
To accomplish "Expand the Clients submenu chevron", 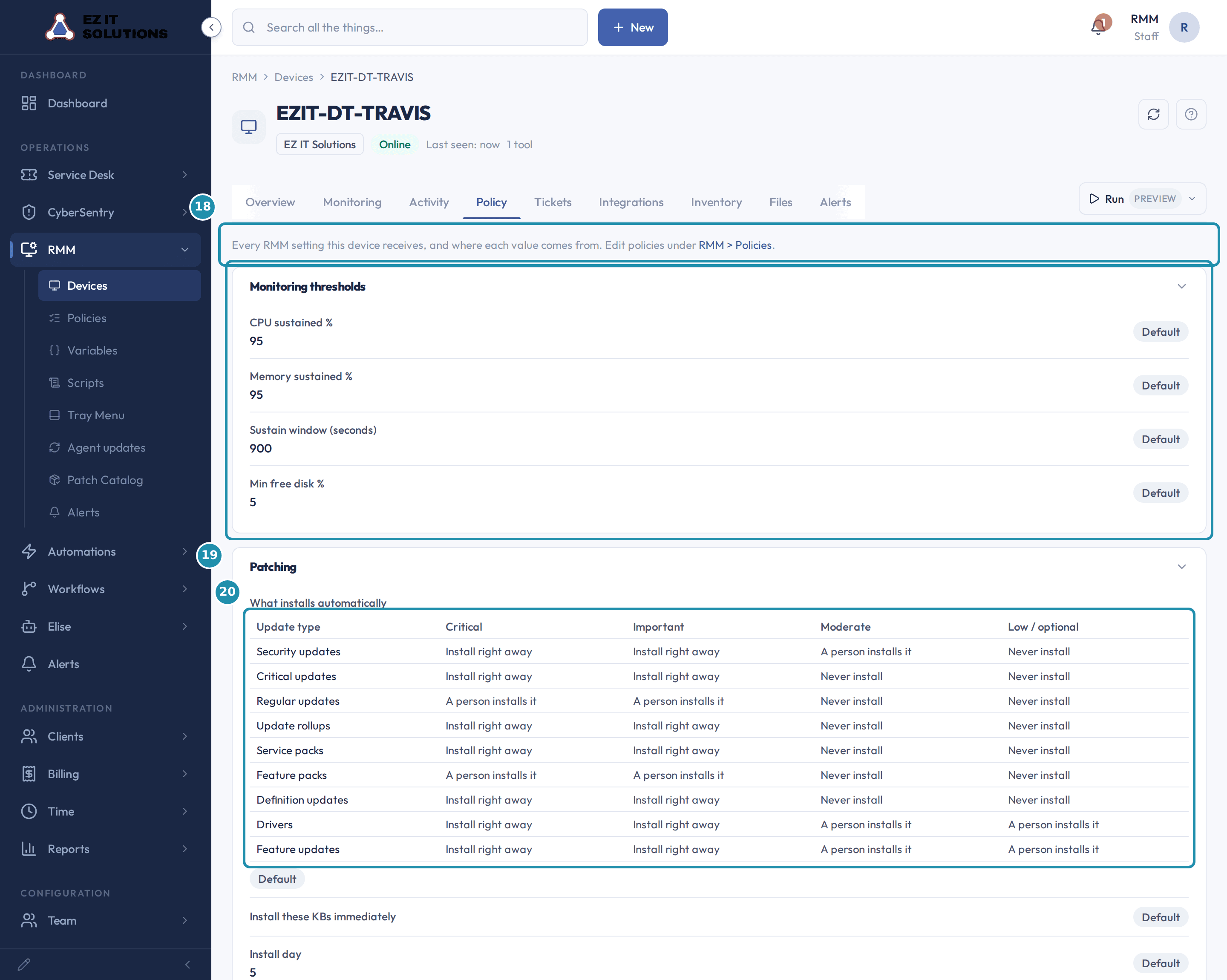I will pyautogui.click(x=185, y=736).
